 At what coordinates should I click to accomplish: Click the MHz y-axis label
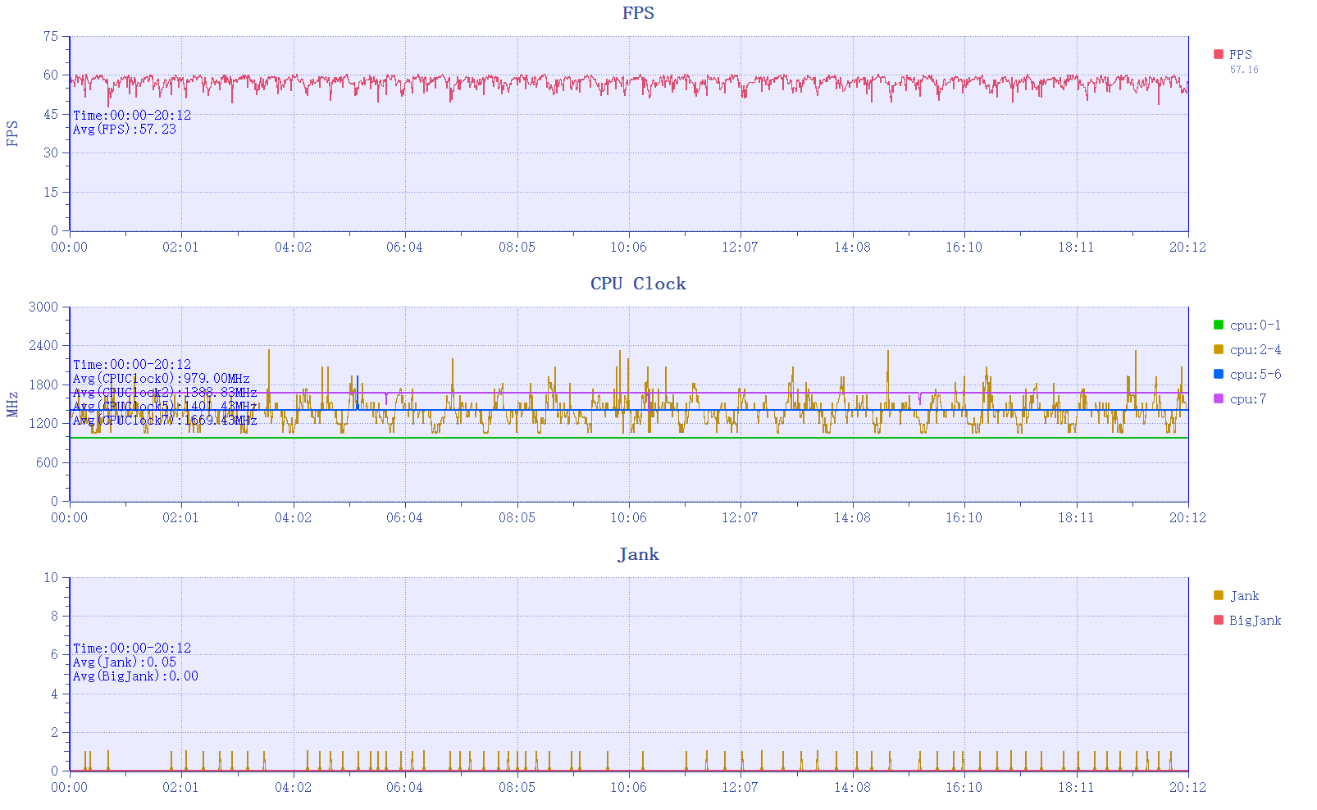pyautogui.click(x=12, y=404)
